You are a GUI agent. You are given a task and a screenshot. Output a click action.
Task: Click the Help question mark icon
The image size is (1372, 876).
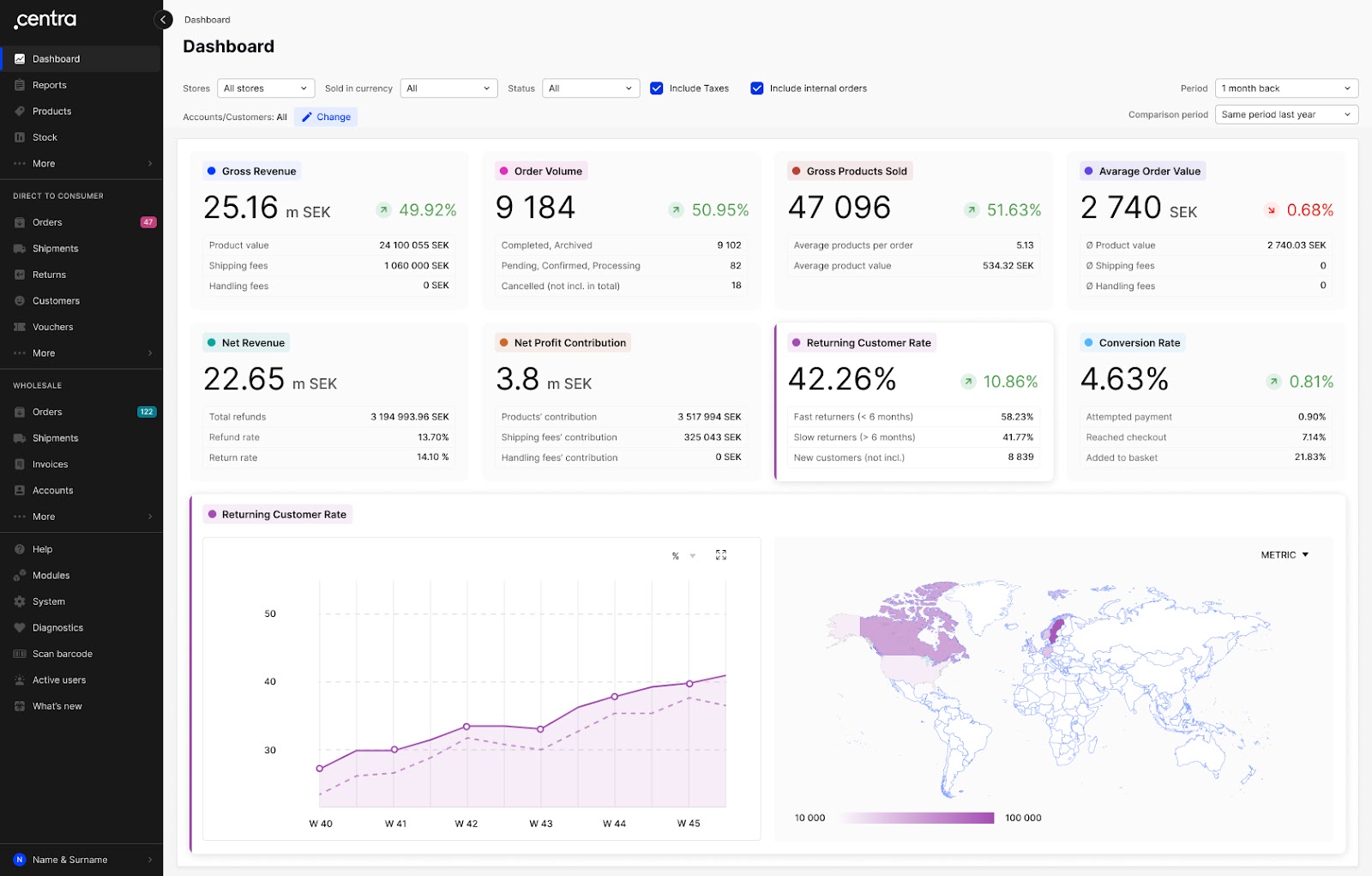(x=20, y=549)
